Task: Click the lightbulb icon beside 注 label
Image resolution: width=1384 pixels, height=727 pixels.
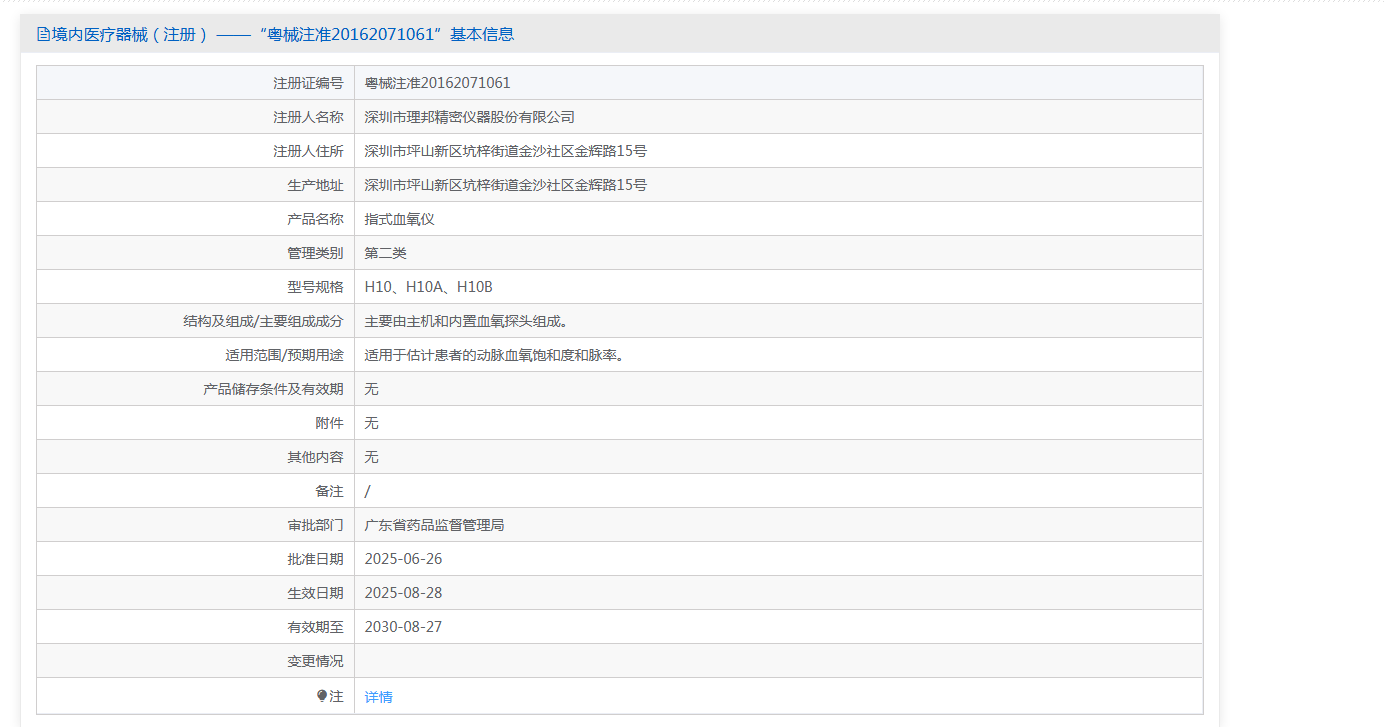Action: (322, 696)
